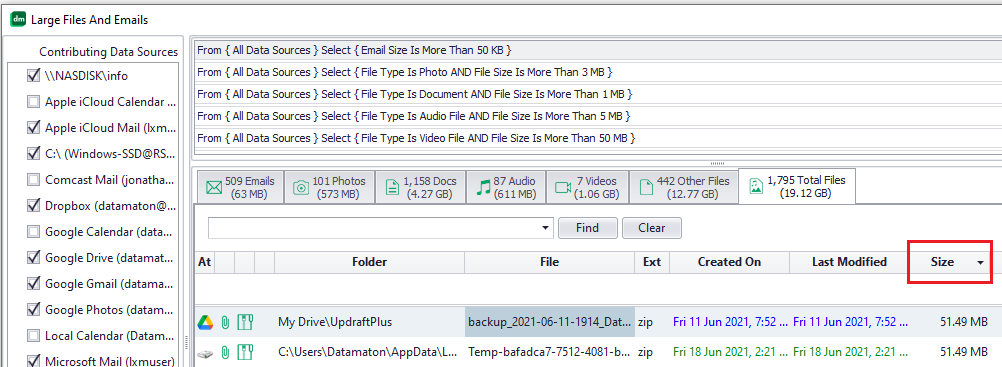Click the music note icon on Audio tab
Image resolution: width=1002 pixels, height=367 pixels.
pyautogui.click(x=483, y=187)
